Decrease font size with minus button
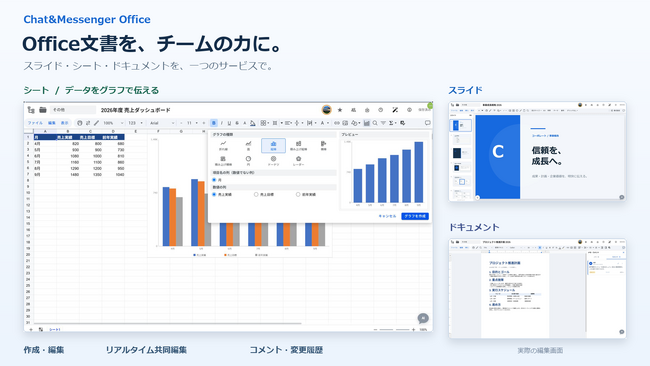 [181, 123]
